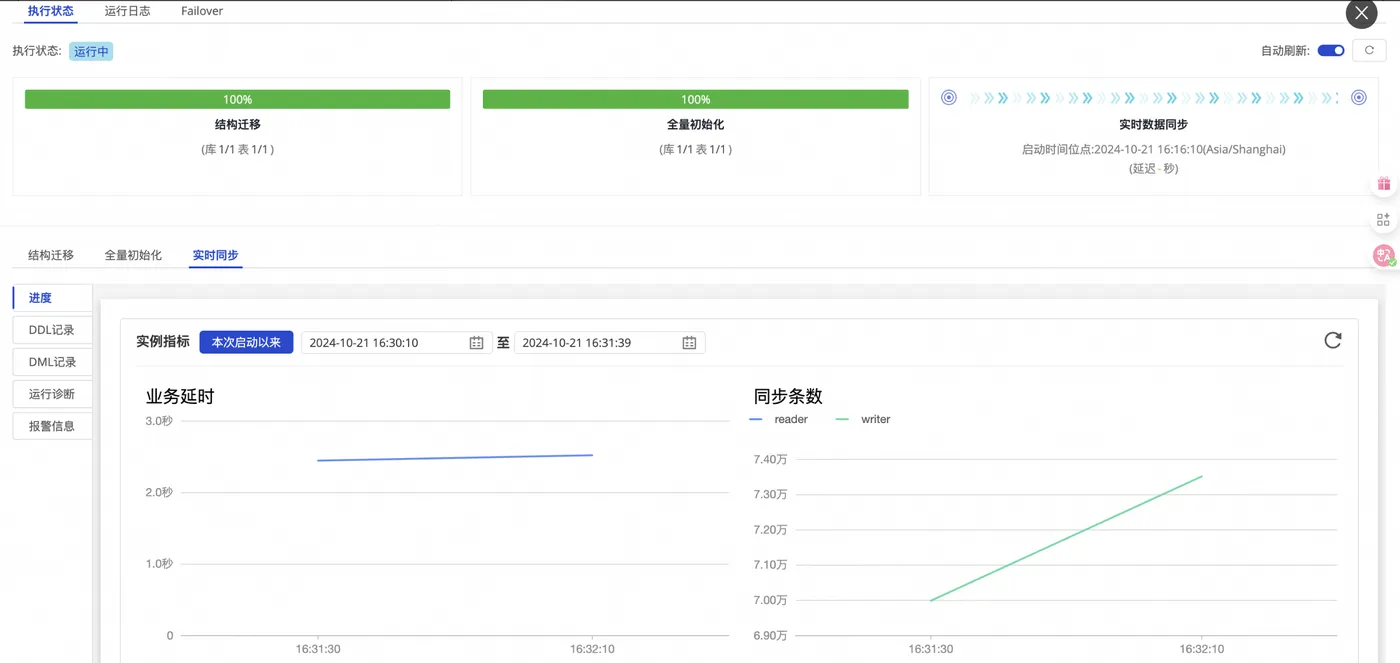This screenshot has width=1400, height=663.
Task: Click the 结构迁移 card title
Action: (x=237, y=125)
